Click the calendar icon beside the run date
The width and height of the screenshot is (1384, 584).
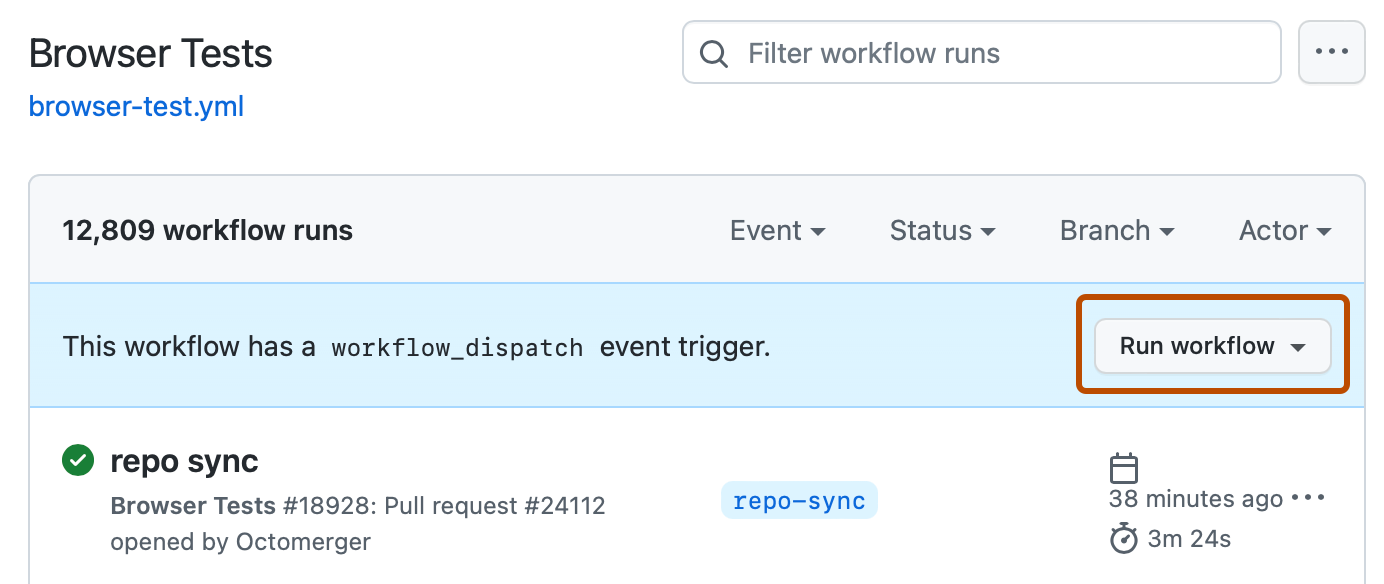click(1124, 466)
